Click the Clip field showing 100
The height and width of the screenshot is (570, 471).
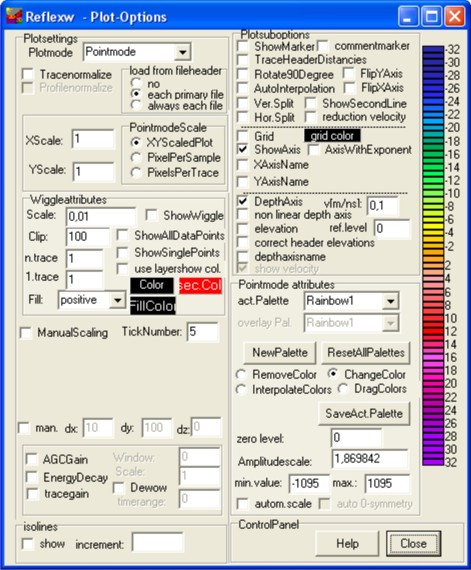[x=88, y=237]
